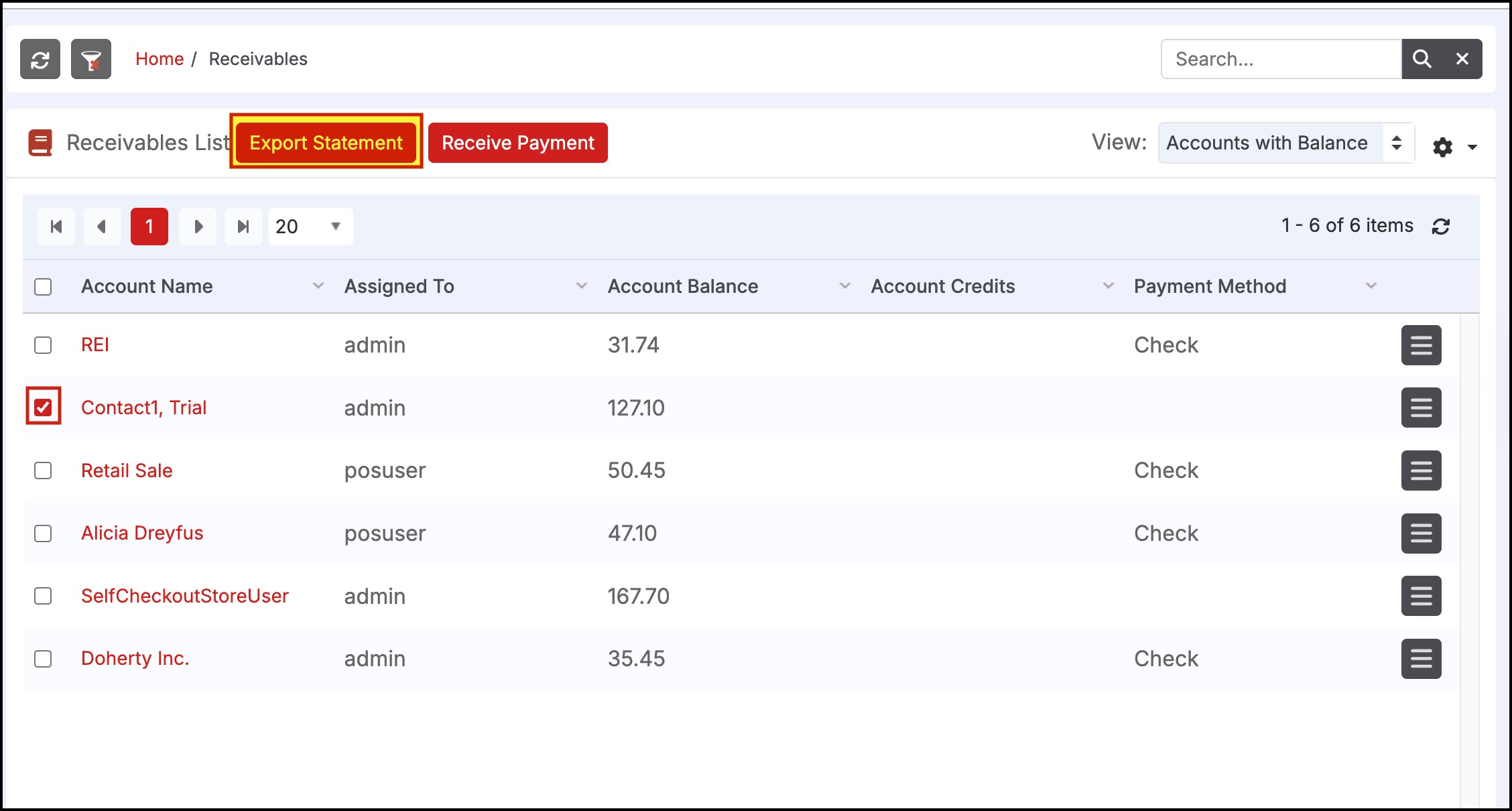Click the Export Statement button
Image resolution: width=1512 pixels, height=811 pixels.
point(326,143)
